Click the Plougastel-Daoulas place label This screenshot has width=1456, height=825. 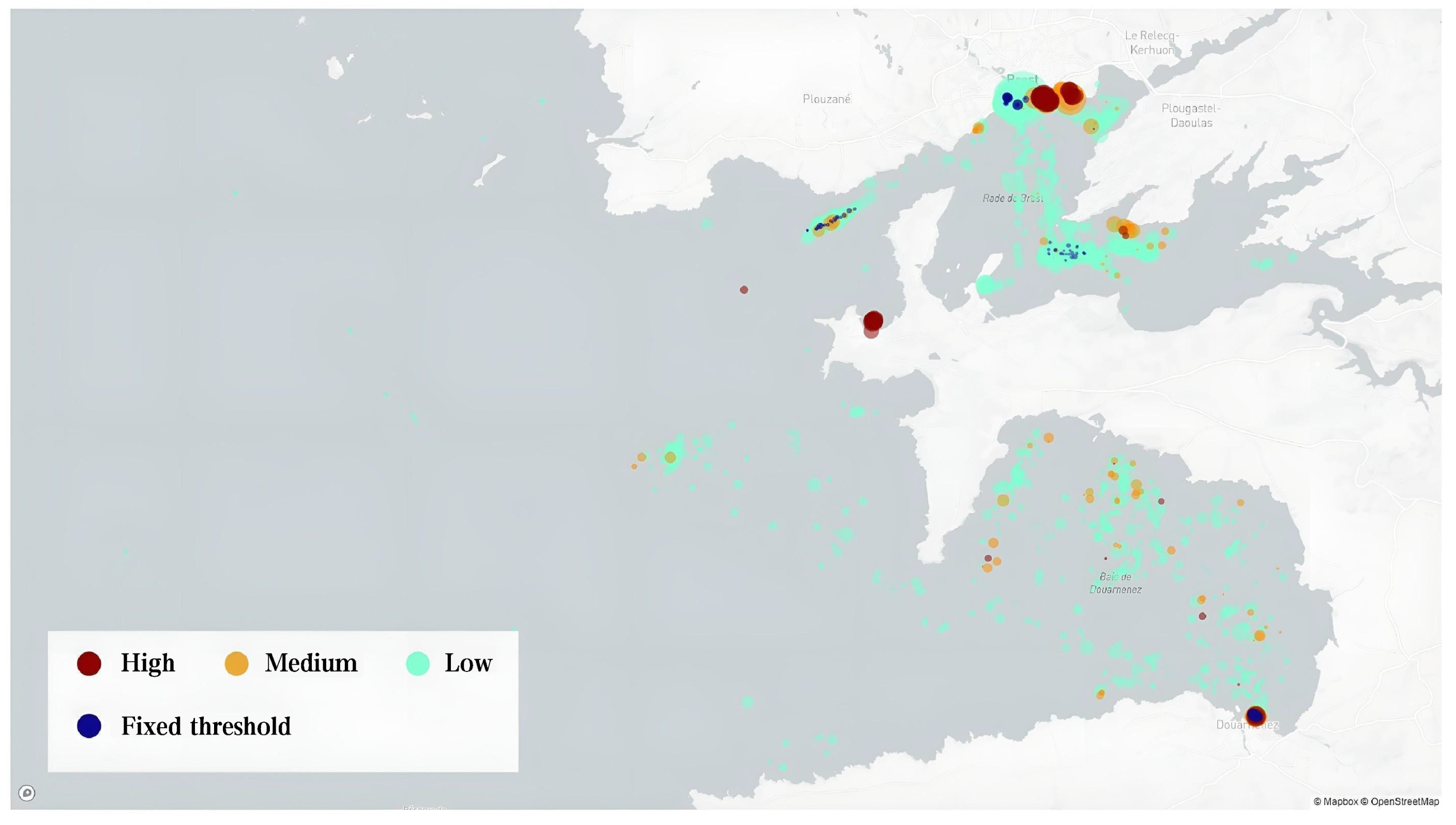(x=1191, y=115)
